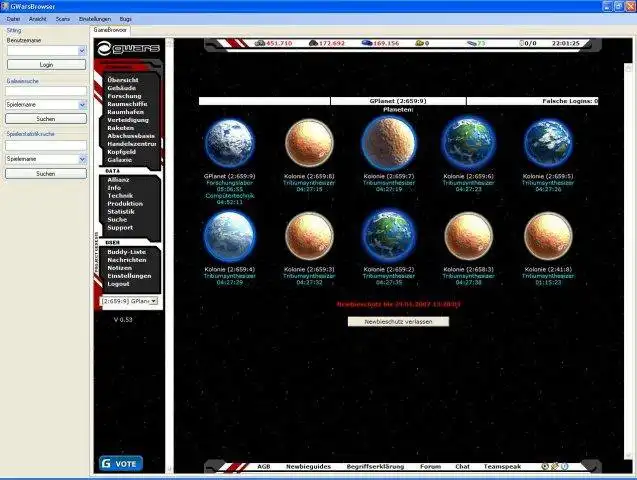The height and width of the screenshot is (480, 637).
Task: Select the Kolonie (2:659:2) planet image
Action: [389, 236]
